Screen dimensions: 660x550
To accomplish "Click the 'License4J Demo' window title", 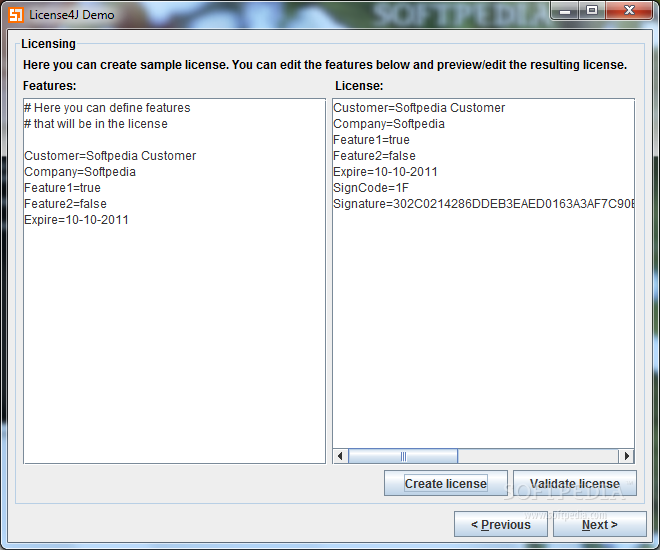I will pyautogui.click(x=72, y=15).
